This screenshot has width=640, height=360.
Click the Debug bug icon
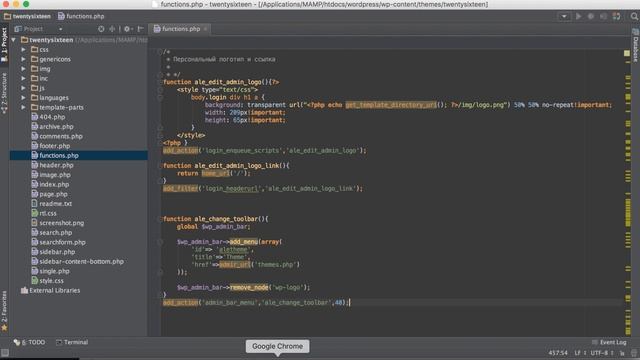point(591,16)
